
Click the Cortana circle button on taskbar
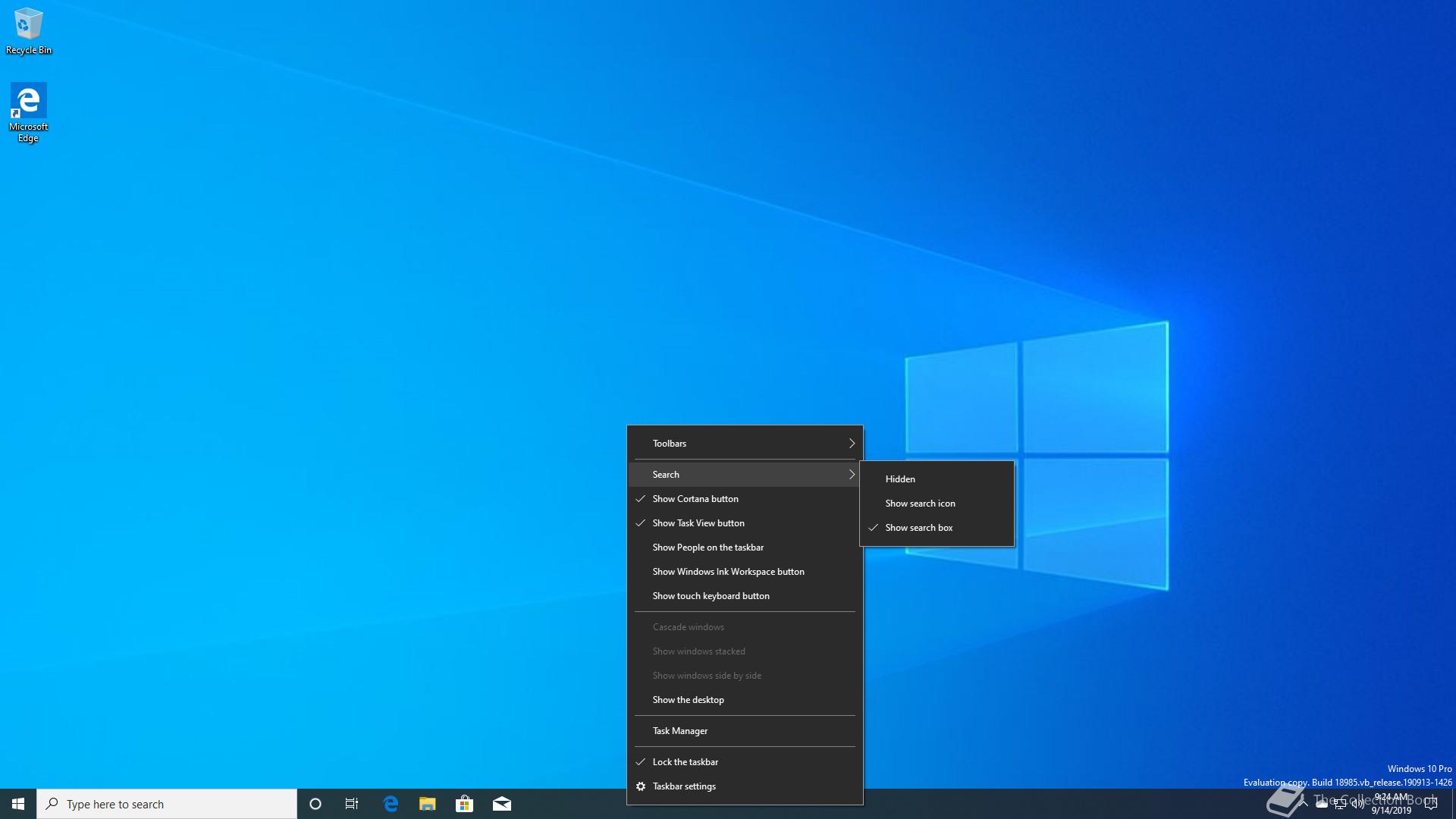(315, 804)
